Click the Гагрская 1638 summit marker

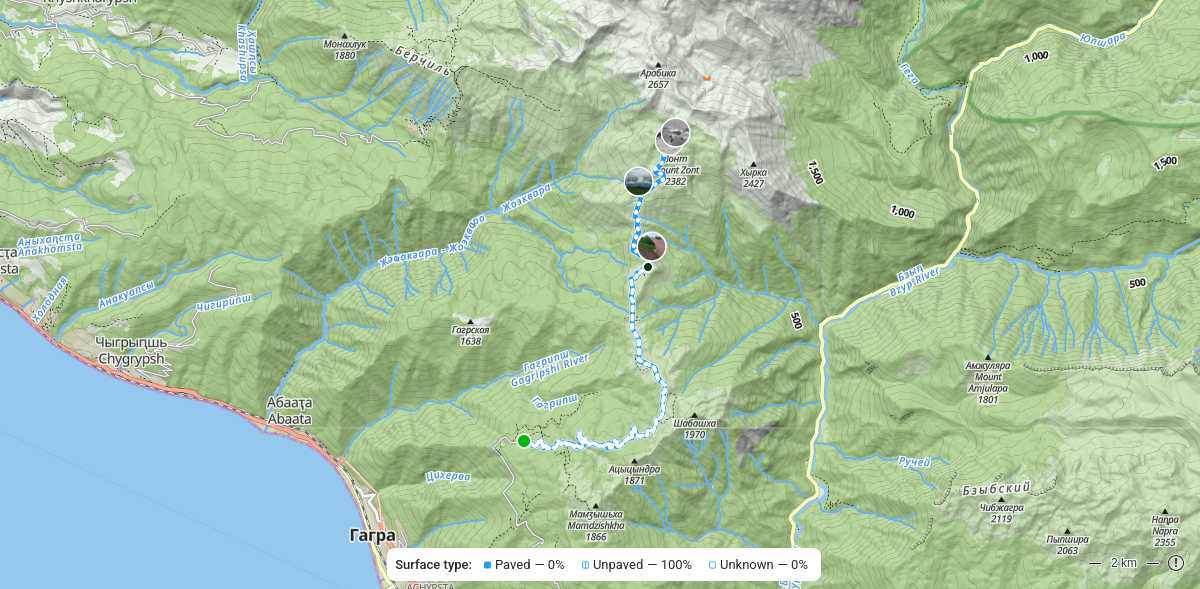click(x=471, y=322)
